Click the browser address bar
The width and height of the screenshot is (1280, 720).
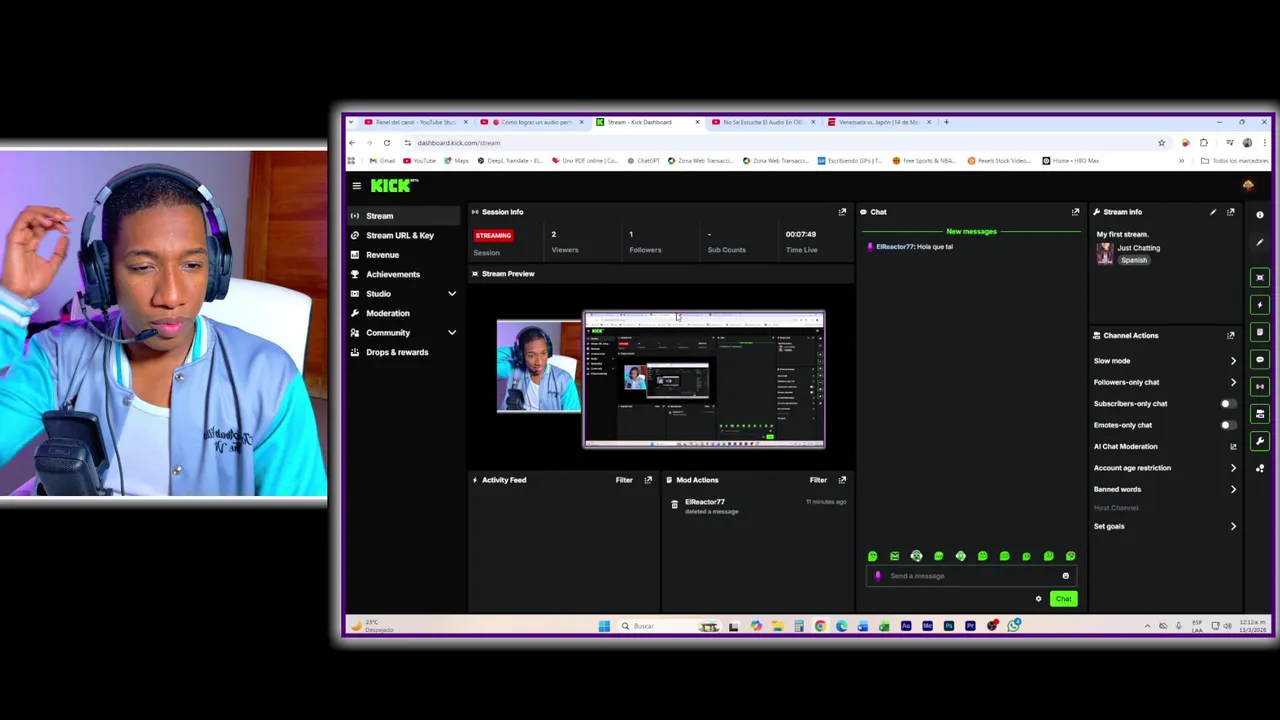[780, 143]
